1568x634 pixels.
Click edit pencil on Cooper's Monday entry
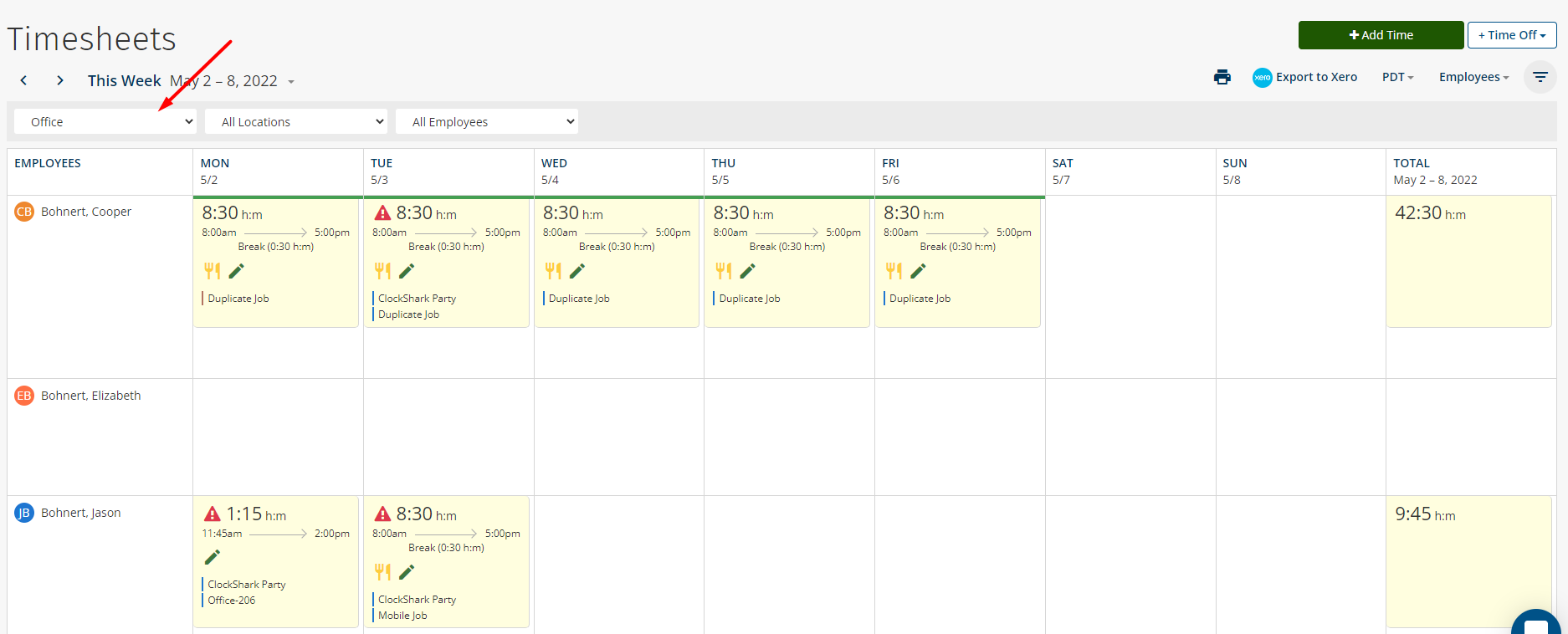coord(237,271)
